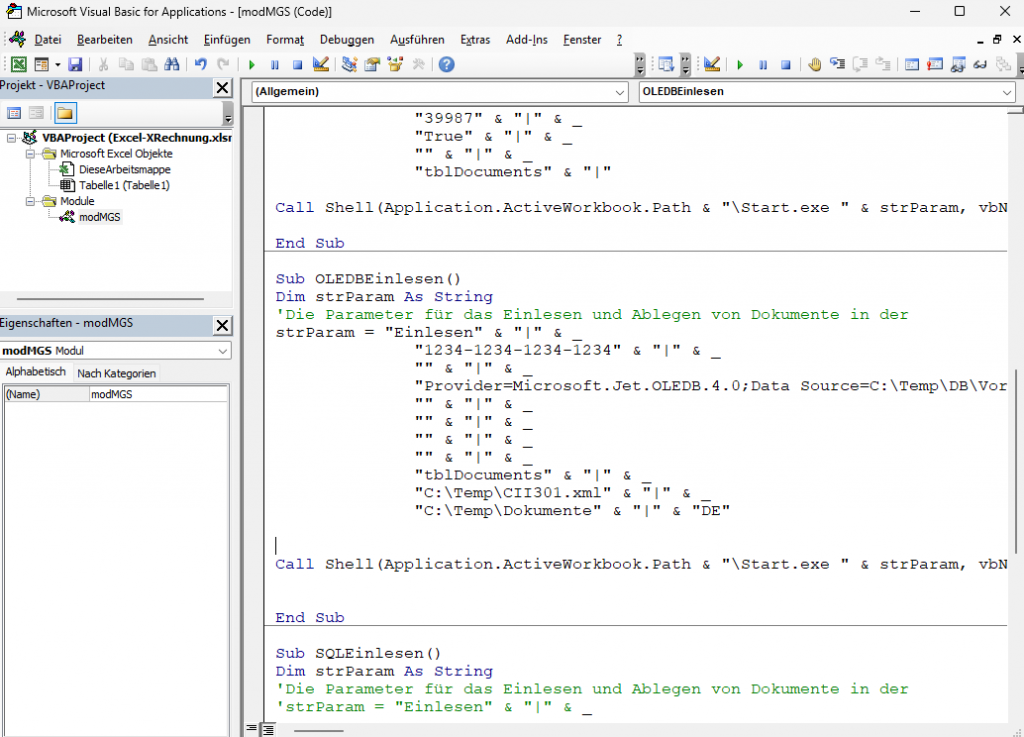The height and width of the screenshot is (737, 1024).
Task: Select DieseArbeitsmappe in the project tree
Action: point(125,170)
